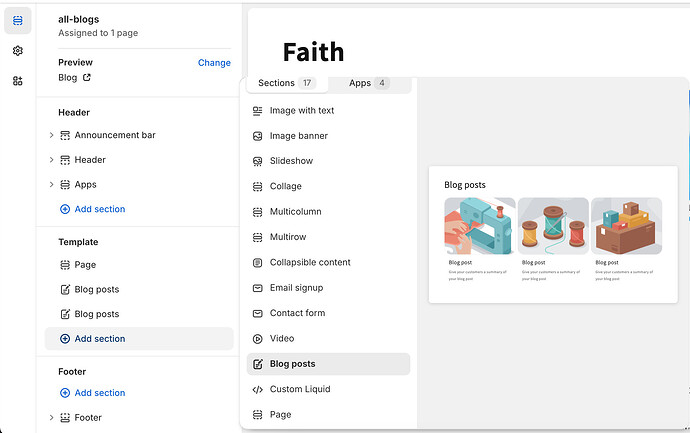Open Blog preview external link icon
This screenshot has height=433, width=690.
pos(87,77)
